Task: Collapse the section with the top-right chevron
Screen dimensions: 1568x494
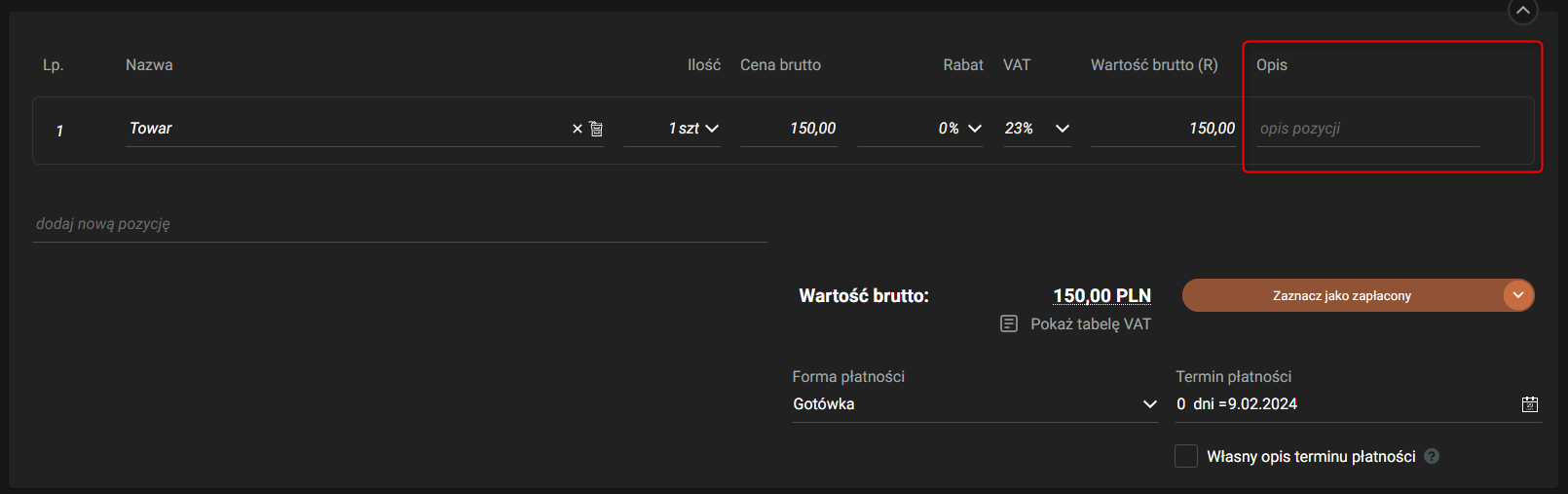Action: (x=1523, y=11)
